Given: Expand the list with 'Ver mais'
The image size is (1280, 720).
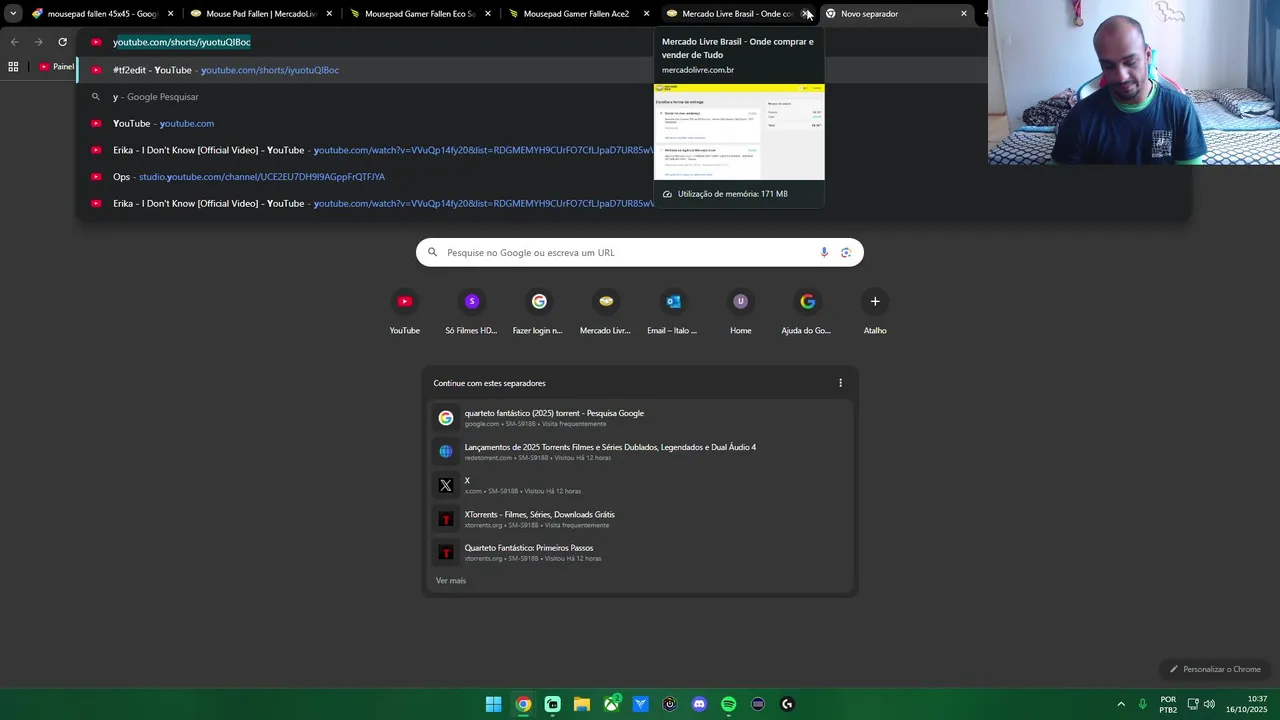Looking at the screenshot, I should click(451, 581).
